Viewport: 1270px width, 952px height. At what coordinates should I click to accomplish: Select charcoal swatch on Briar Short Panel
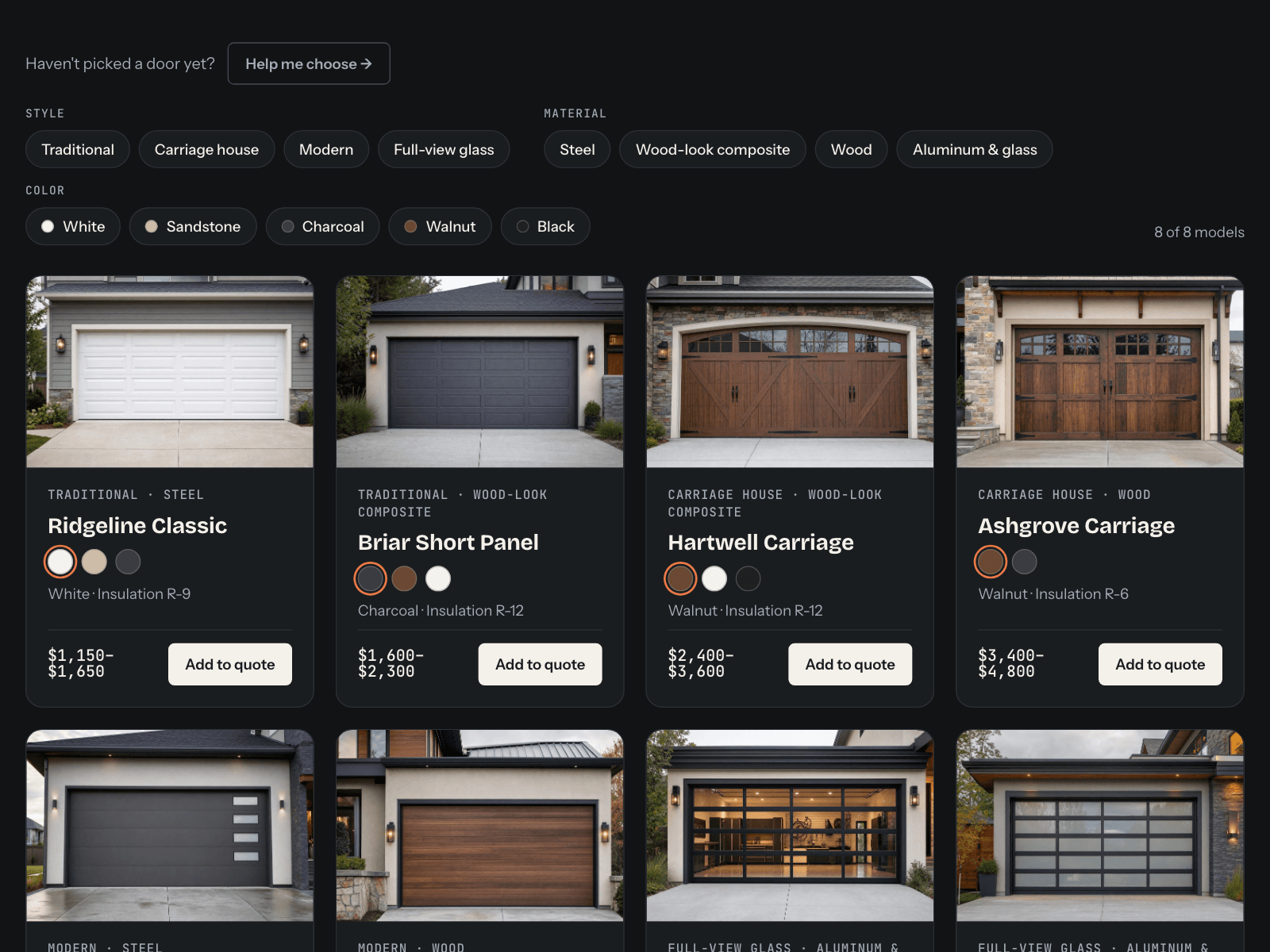point(371,579)
